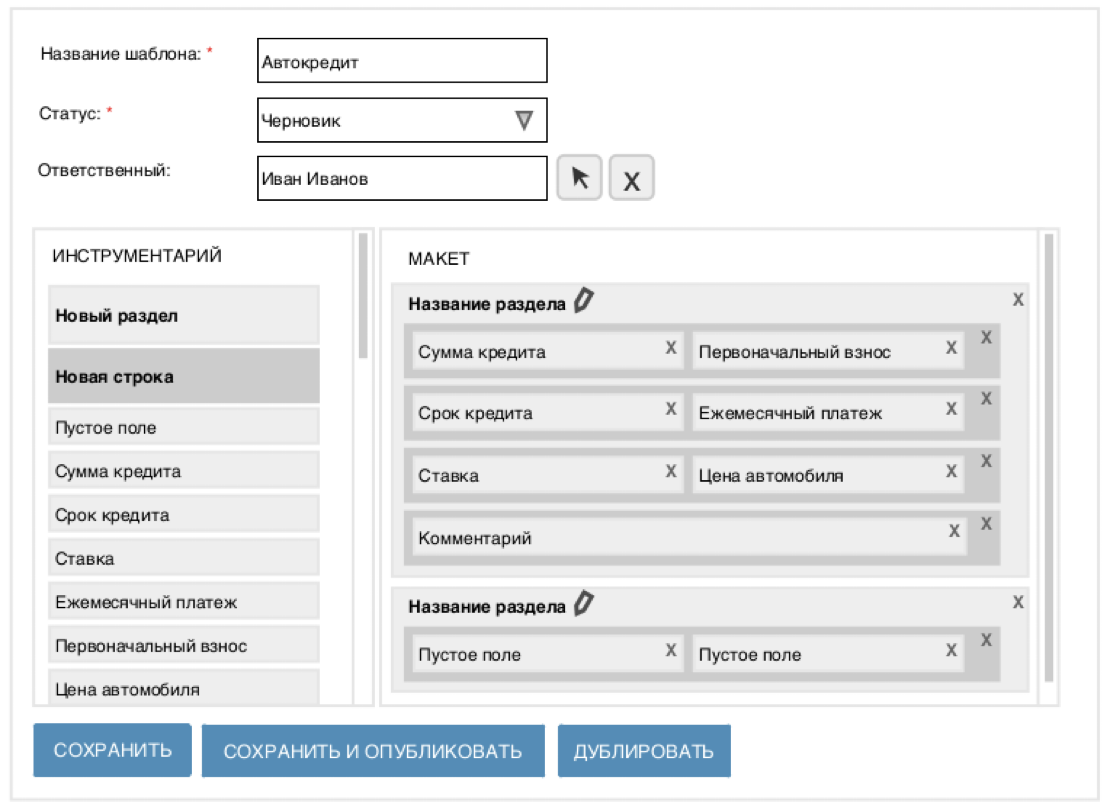Click the Название шаблона input with Автокредит
This screenshot has height=812, width=1110.
pos(400,60)
